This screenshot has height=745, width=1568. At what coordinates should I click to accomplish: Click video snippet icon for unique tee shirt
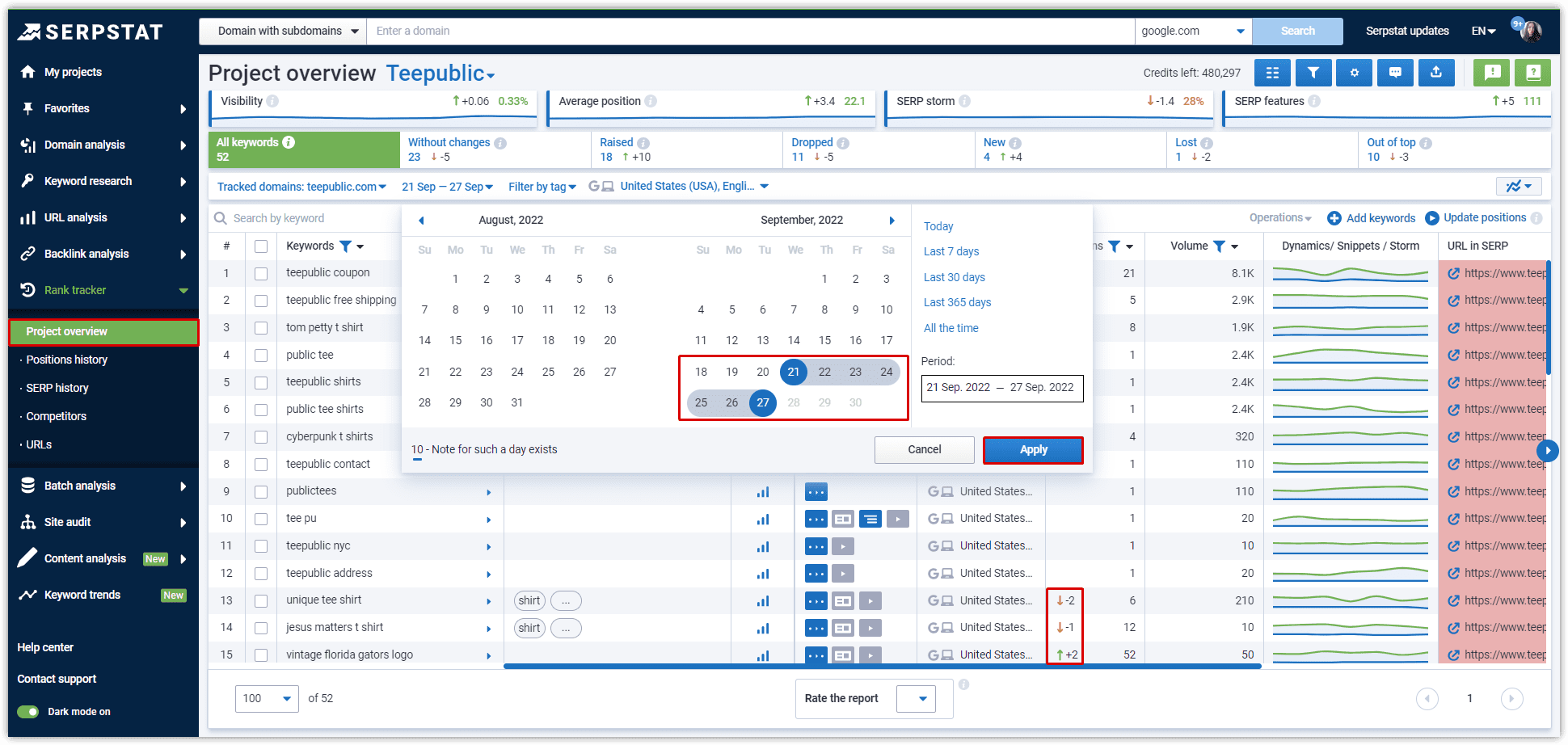(870, 601)
